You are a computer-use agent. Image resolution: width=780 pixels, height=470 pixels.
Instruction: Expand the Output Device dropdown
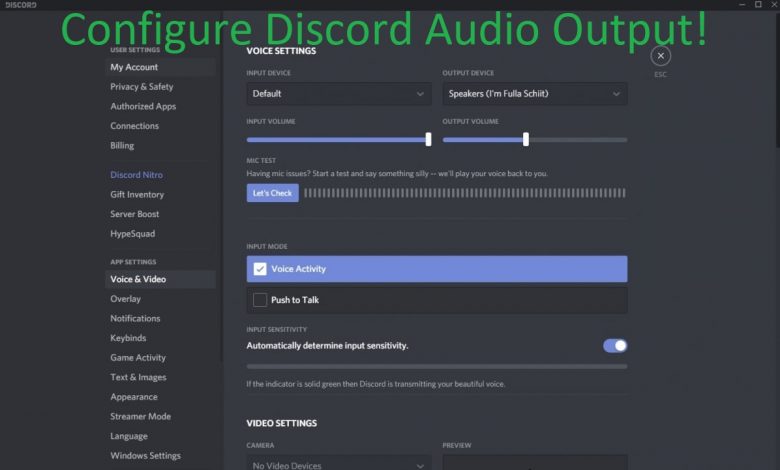tap(535, 94)
